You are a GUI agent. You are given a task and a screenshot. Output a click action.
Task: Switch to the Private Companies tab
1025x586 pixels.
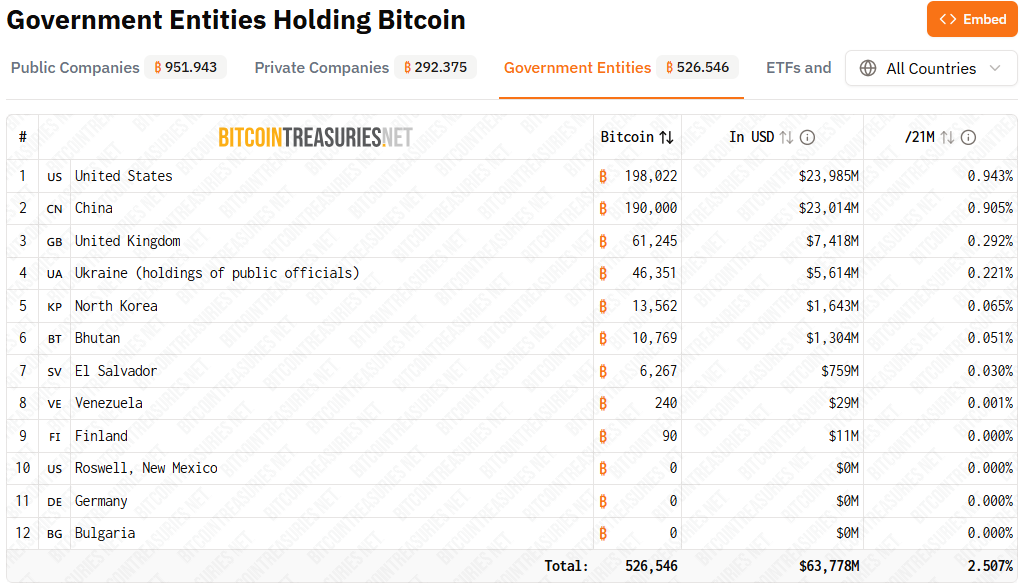321,68
